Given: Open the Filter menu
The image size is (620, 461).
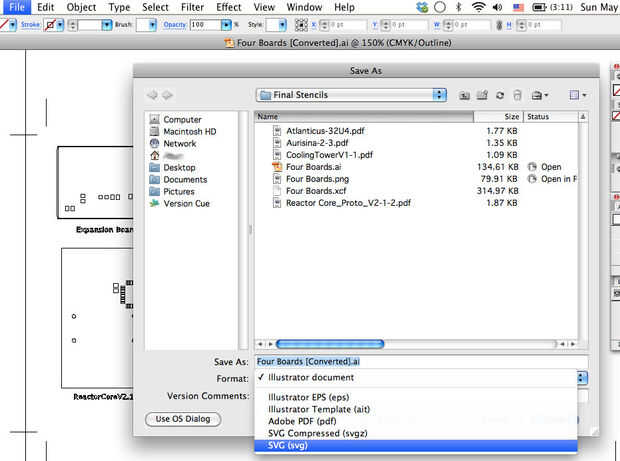Looking at the screenshot, I should [x=192, y=7].
